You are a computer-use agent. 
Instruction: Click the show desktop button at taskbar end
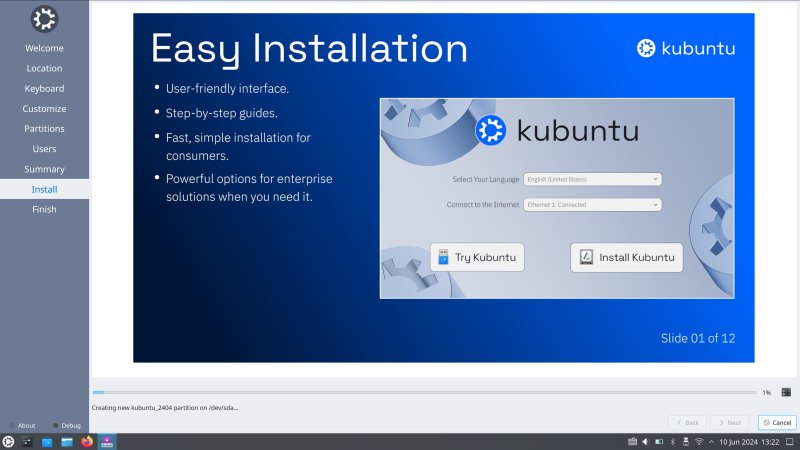[x=790, y=442]
